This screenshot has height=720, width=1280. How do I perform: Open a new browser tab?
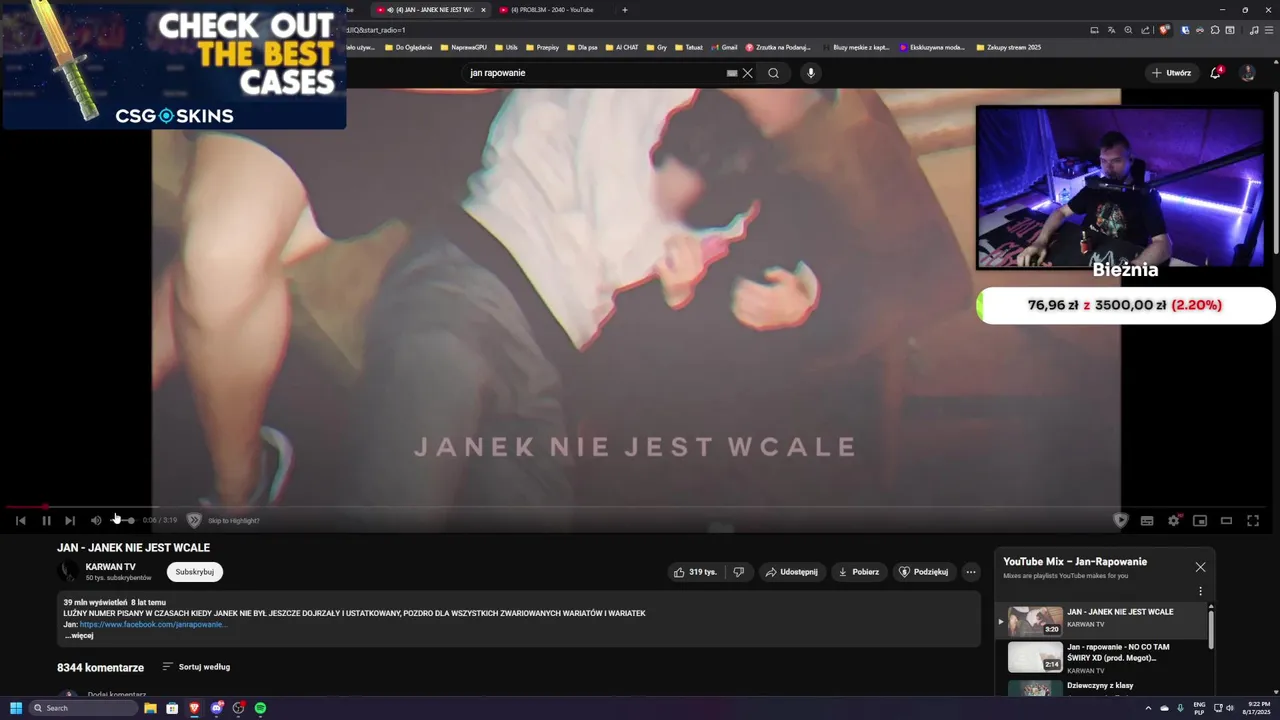625,10
